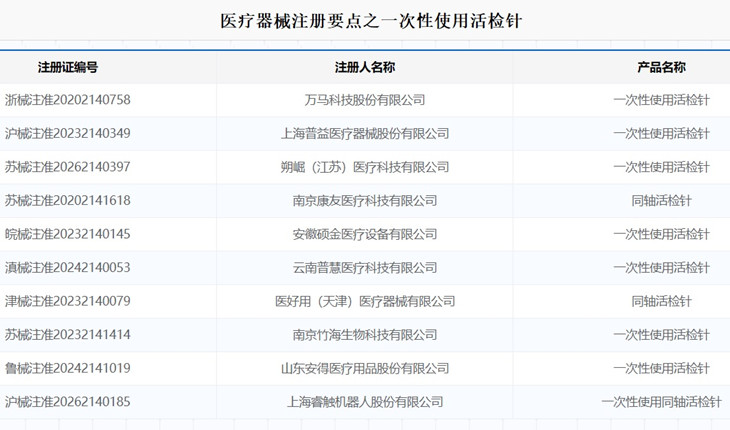
Task: Click product name in 山东安得 row
Action: click(661, 368)
